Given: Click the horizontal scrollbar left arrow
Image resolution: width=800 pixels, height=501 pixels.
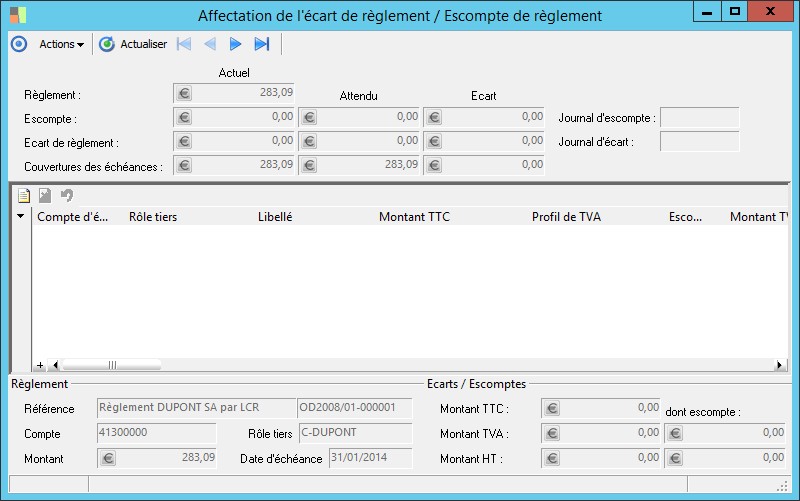Looking at the screenshot, I should (x=55, y=365).
